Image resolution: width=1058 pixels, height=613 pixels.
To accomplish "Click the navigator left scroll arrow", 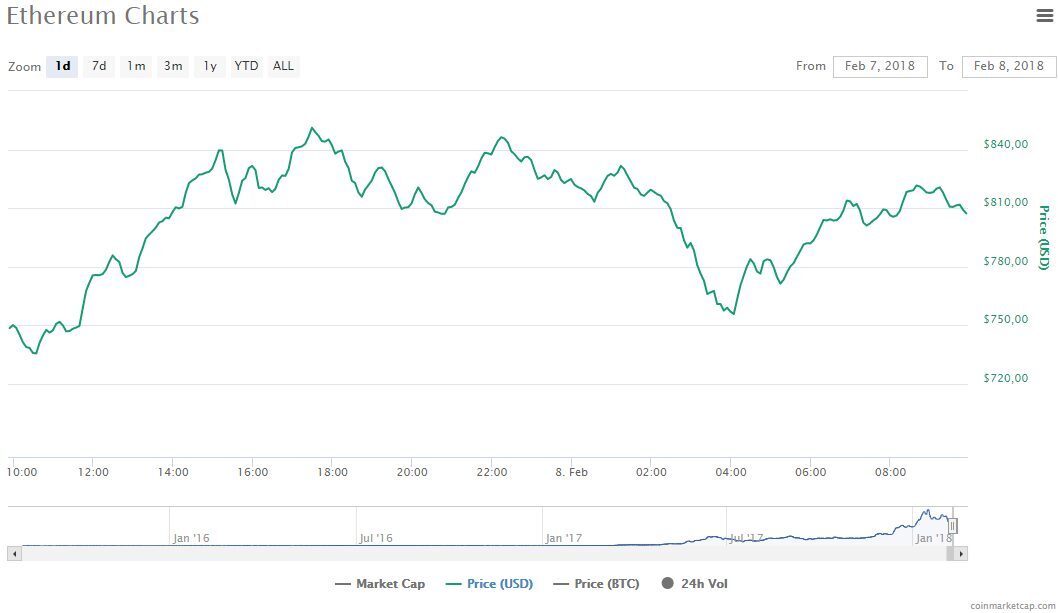I will (14, 554).
